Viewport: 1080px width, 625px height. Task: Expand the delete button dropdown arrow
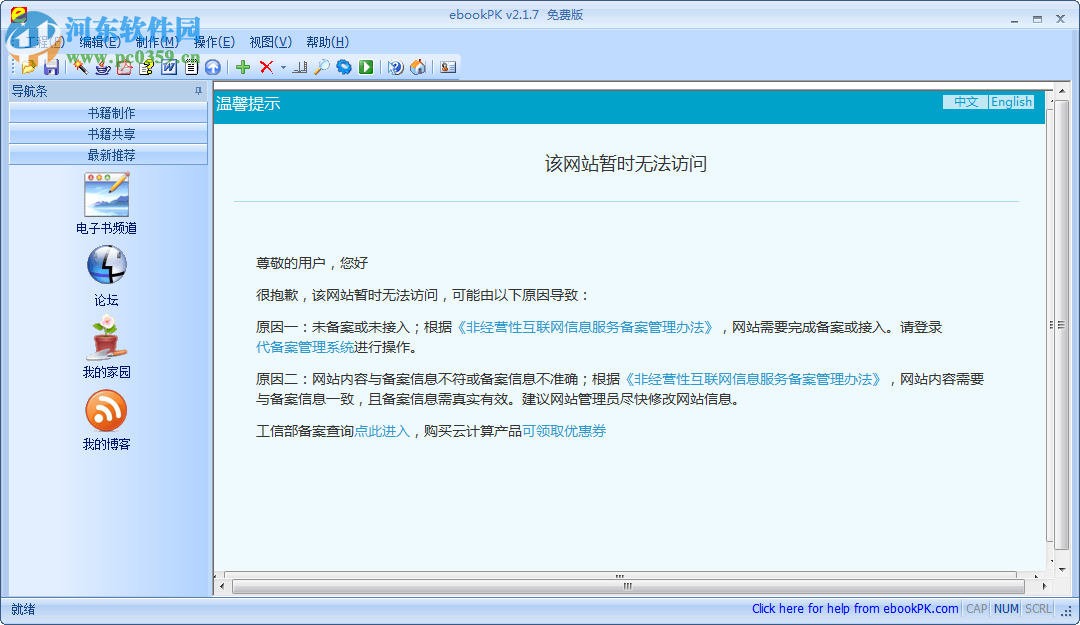click(281, 67)
